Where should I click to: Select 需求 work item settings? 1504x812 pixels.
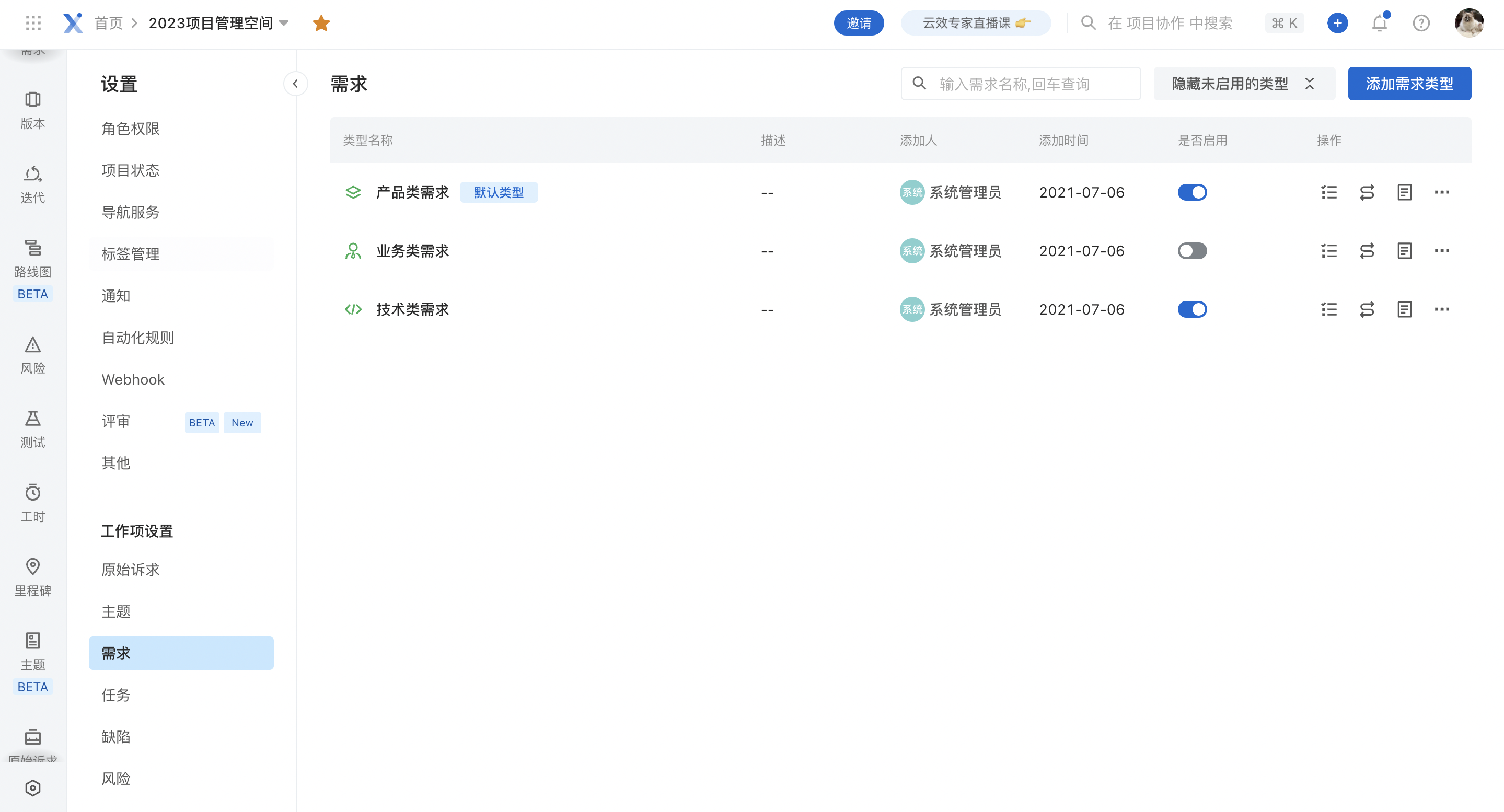[x=181, y=653]
